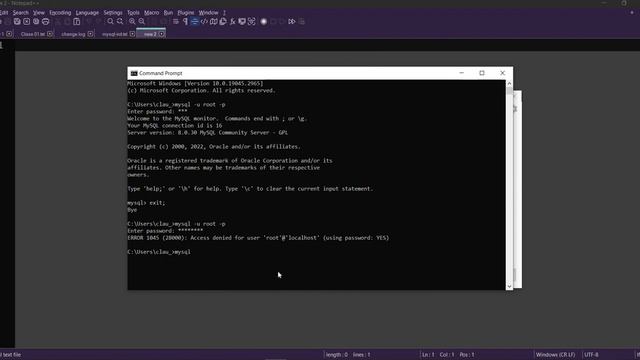The image size is (640, 360).
Task: Open User Defined Language code icon
Action: 204,22
